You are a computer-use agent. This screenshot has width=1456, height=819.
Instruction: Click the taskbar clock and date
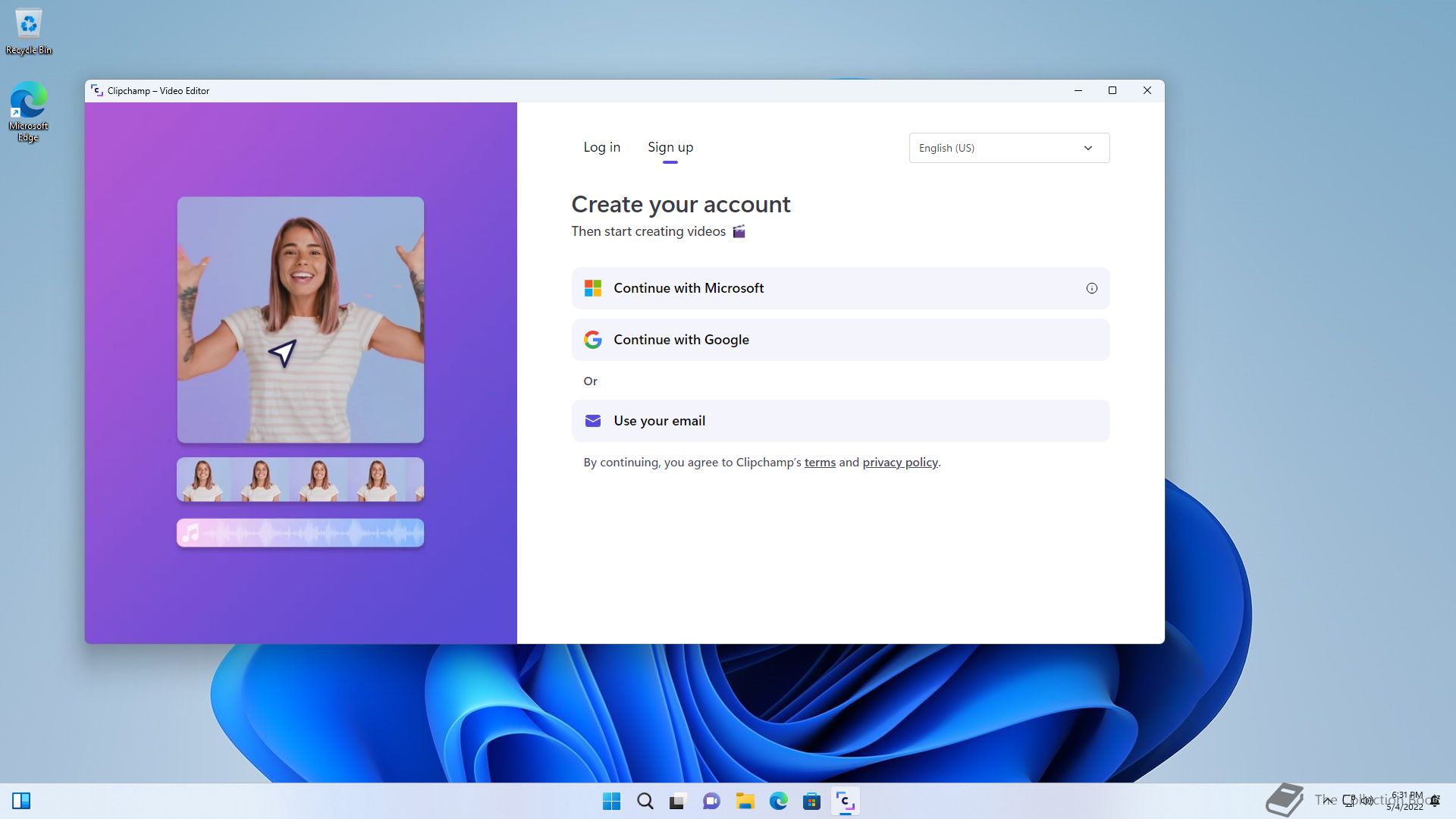tap(1405, 801)
